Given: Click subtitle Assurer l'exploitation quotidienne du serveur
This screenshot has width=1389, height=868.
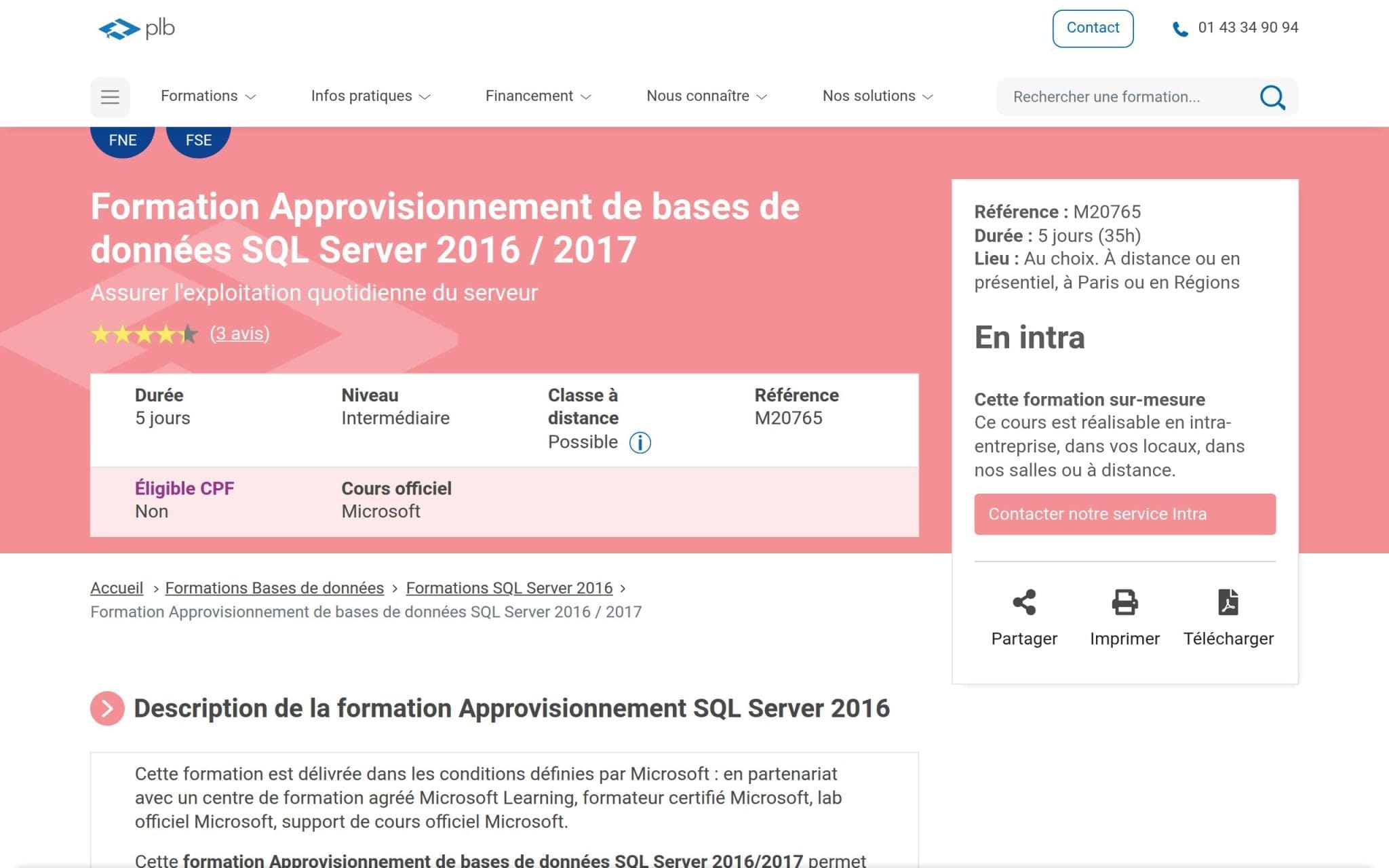Looking at the screenshot, I should tap(314, 293).
